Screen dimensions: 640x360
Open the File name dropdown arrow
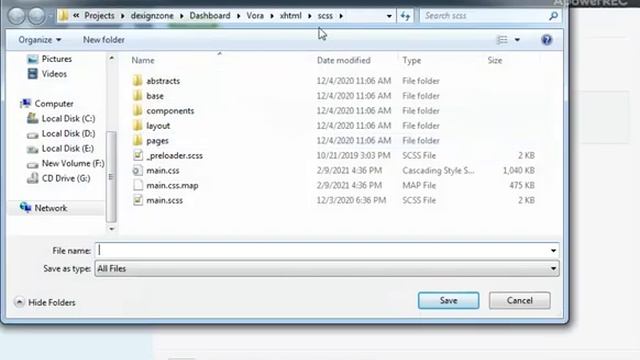[x=553, y=250]
